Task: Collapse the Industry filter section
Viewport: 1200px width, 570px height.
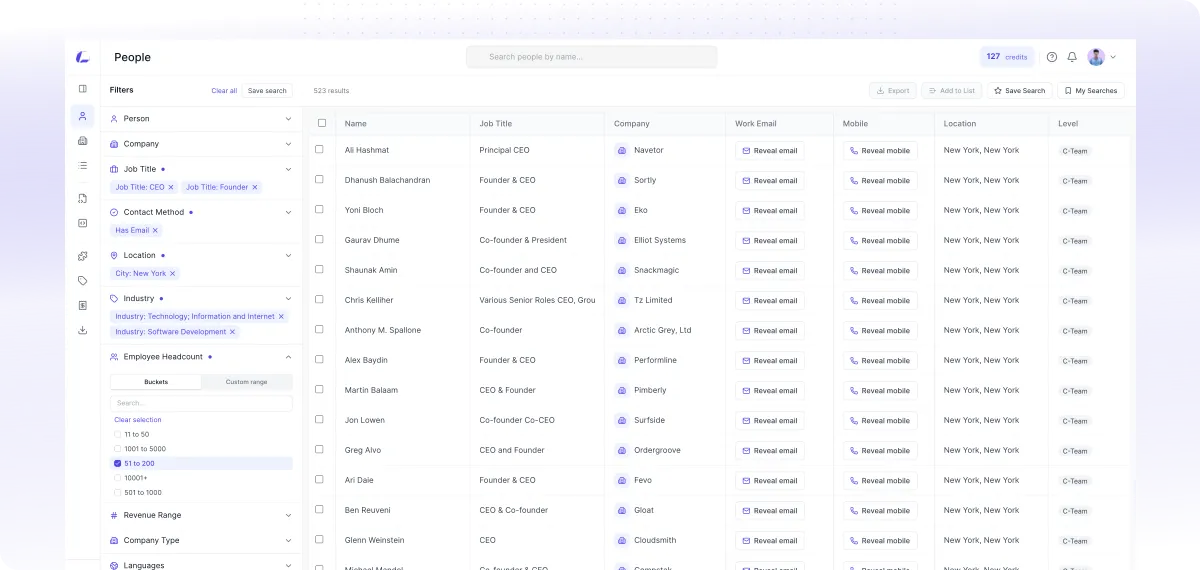Action: click(288, 298)
